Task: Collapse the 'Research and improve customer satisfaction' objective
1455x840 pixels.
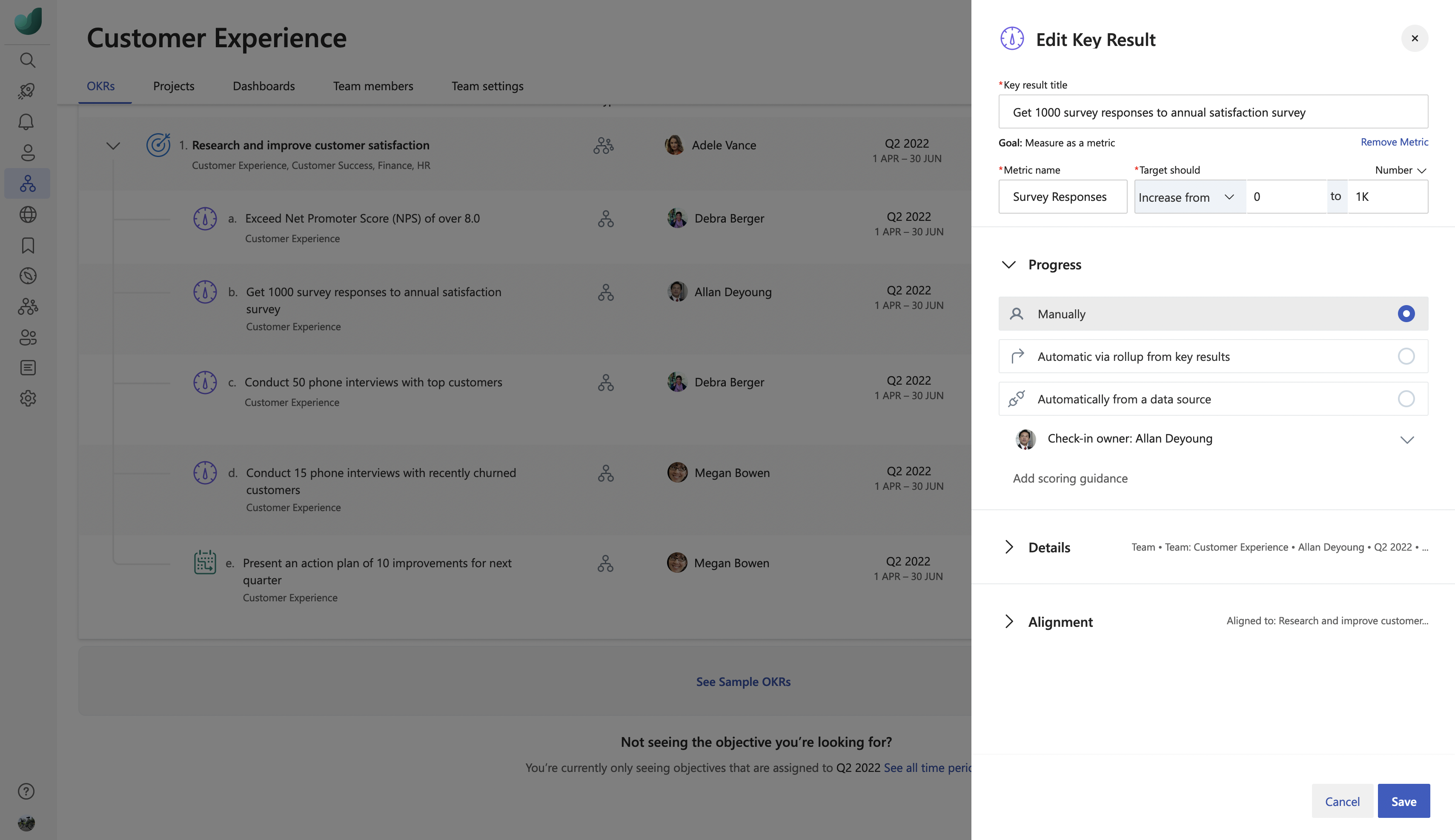Action: [112, 146]
